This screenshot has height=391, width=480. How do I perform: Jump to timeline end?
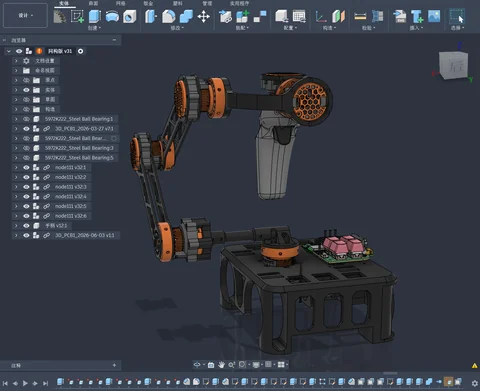(46, 383)
